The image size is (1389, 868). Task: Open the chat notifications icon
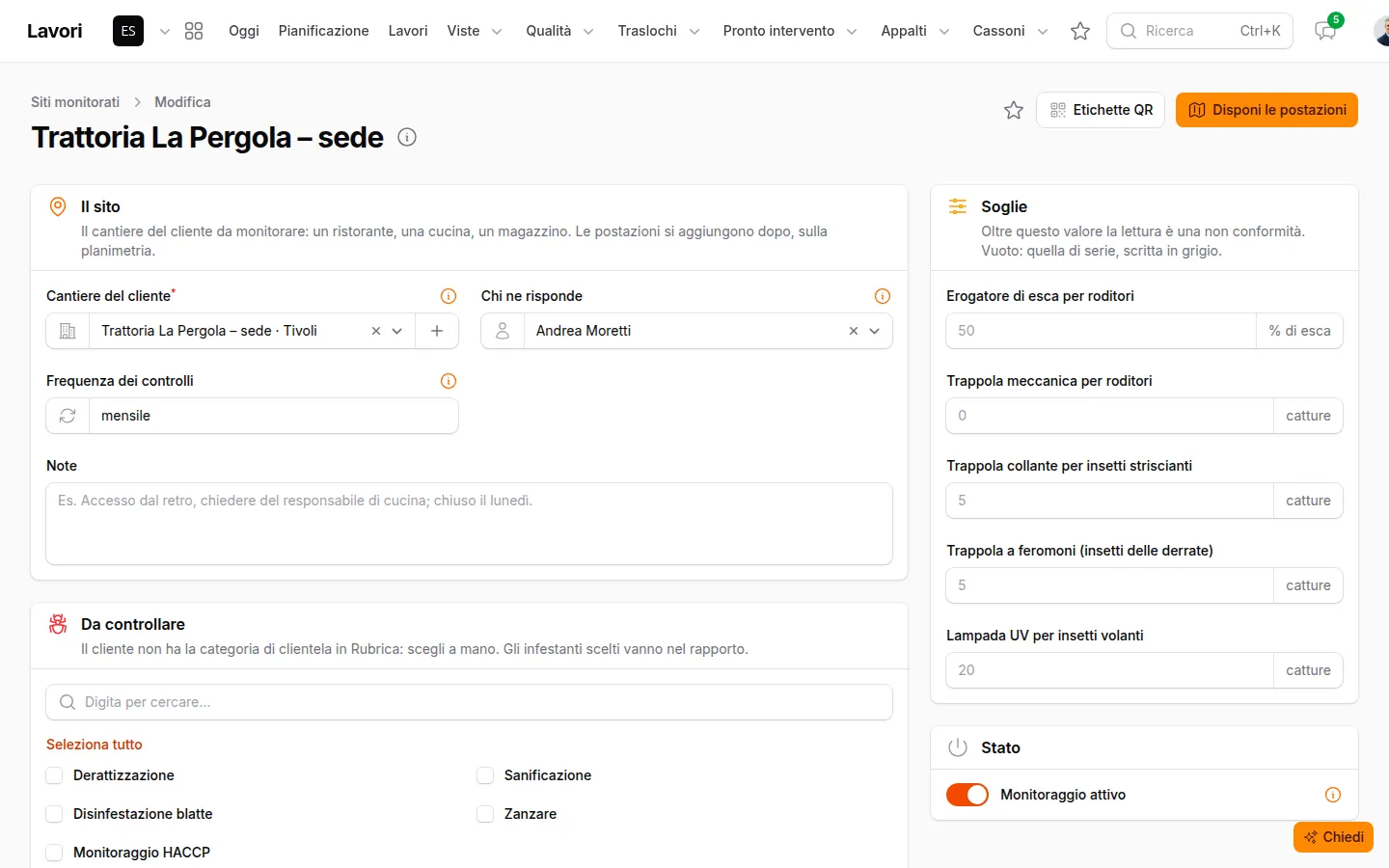[1325, 31]
